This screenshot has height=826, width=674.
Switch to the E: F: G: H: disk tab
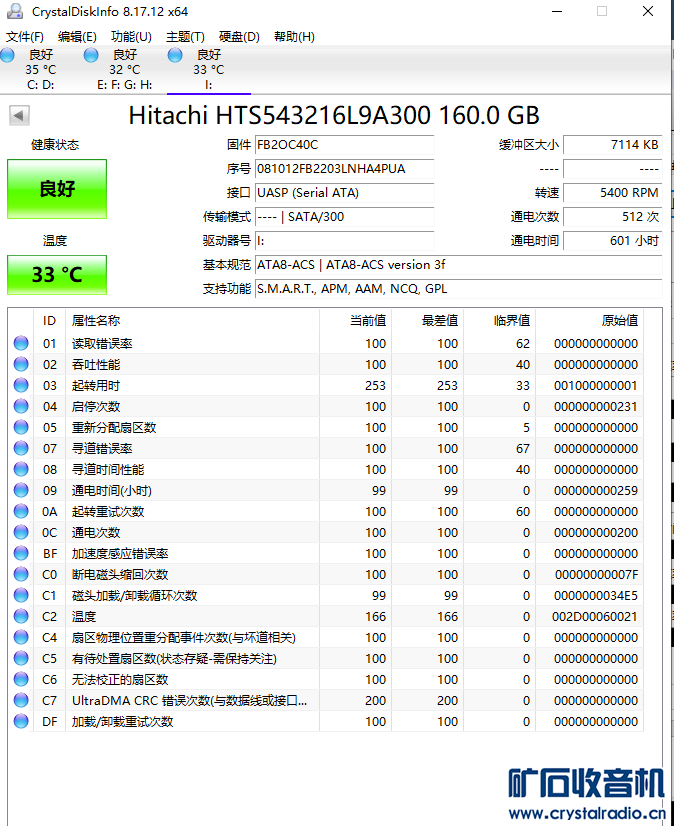pyautogui.click(x=125, y=70)
